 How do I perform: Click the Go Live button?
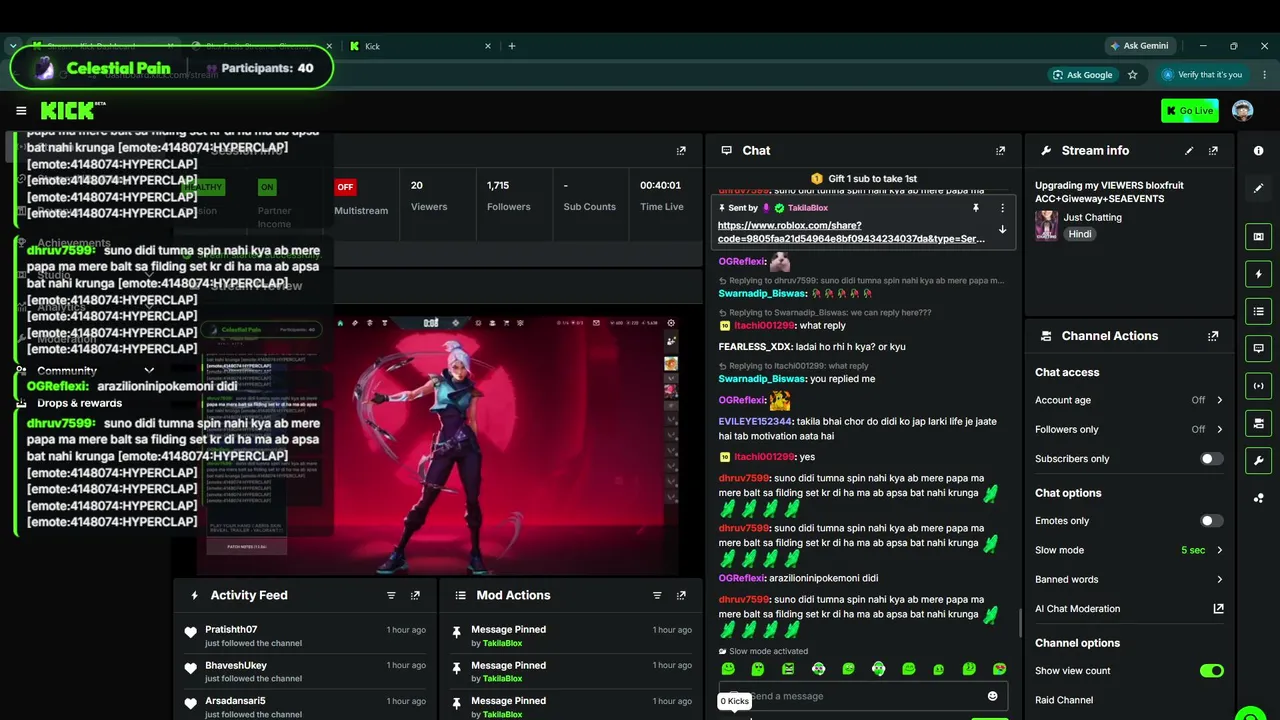[x=1190, y=111]
